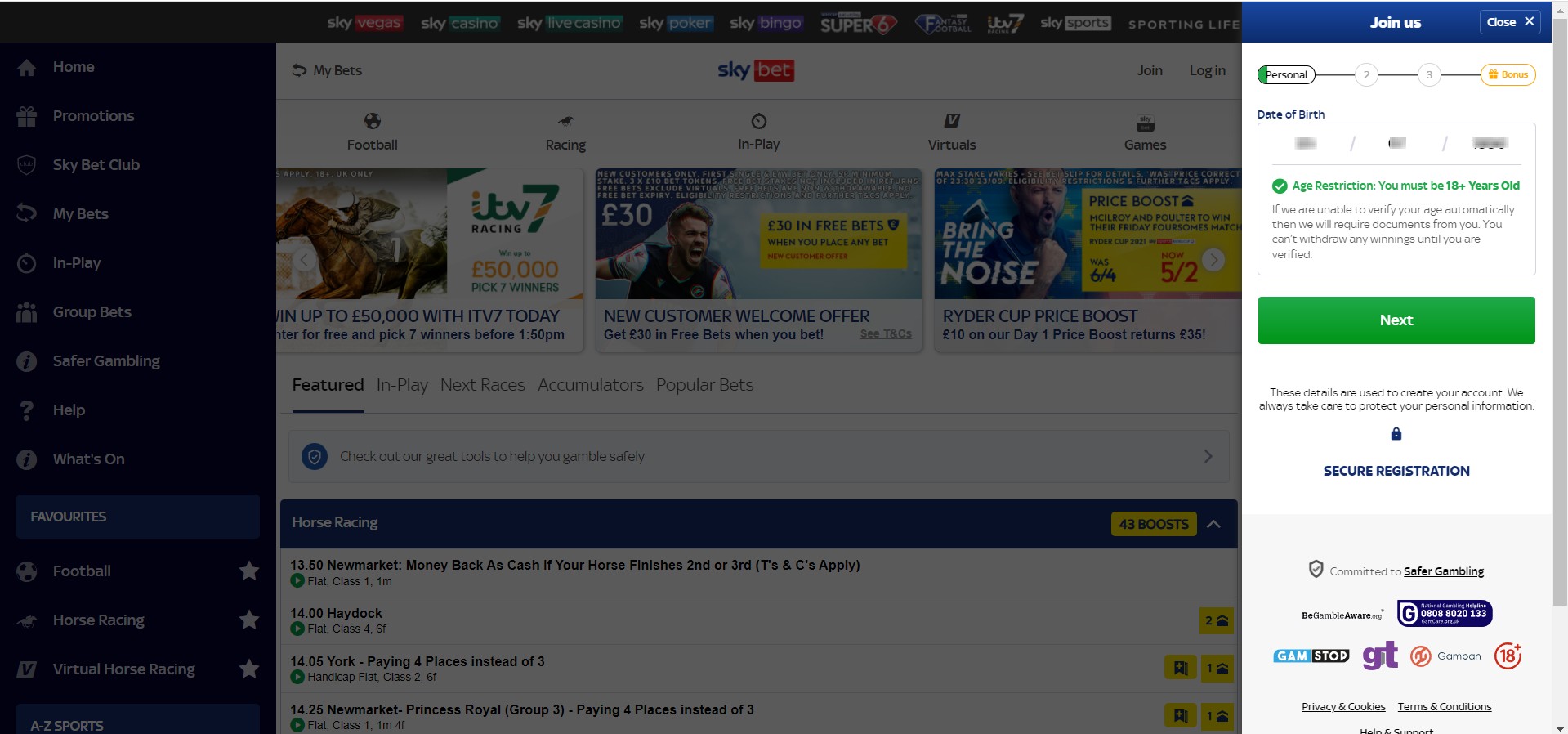Open the £30 free bets welcome banner
The width and height of the screenshot is (1568, 734).
pos(758,261)
